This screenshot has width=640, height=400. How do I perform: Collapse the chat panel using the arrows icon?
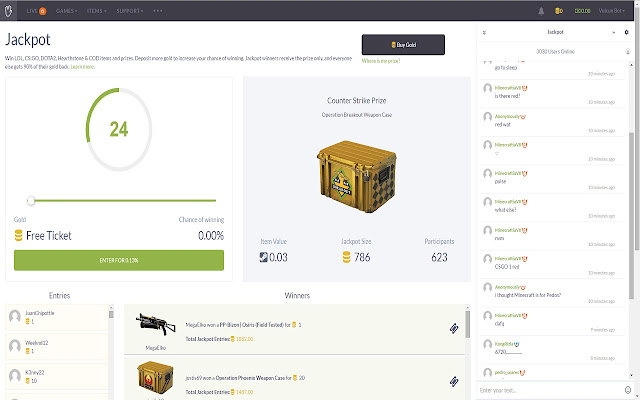point(484,32)
